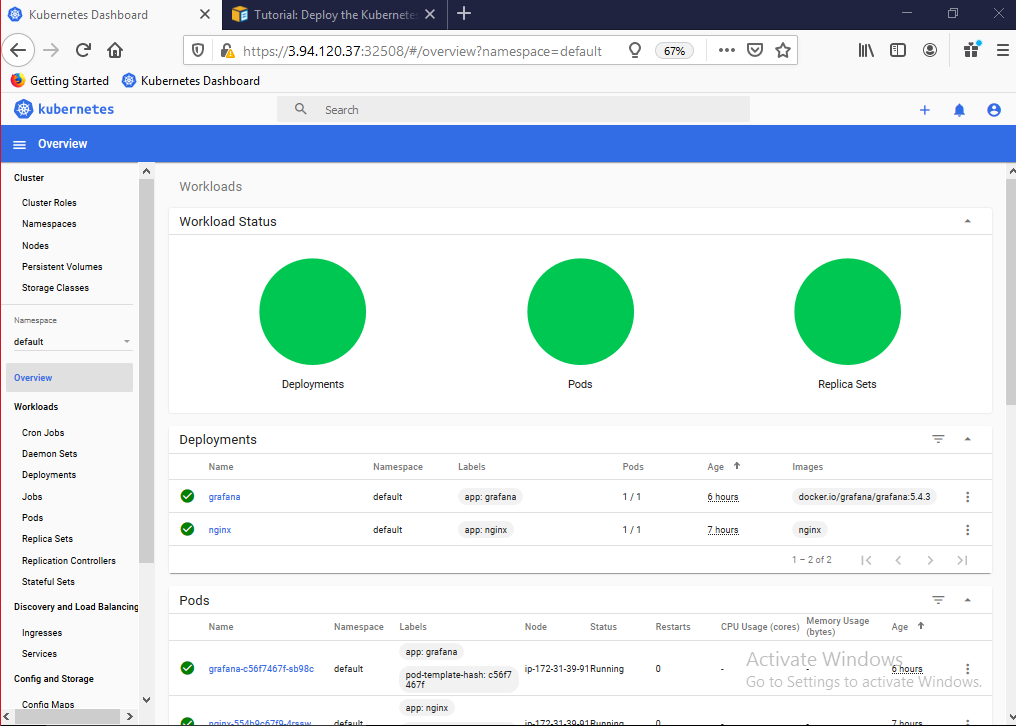
Task: Sort Deployments by Age column
Action: 715,467
